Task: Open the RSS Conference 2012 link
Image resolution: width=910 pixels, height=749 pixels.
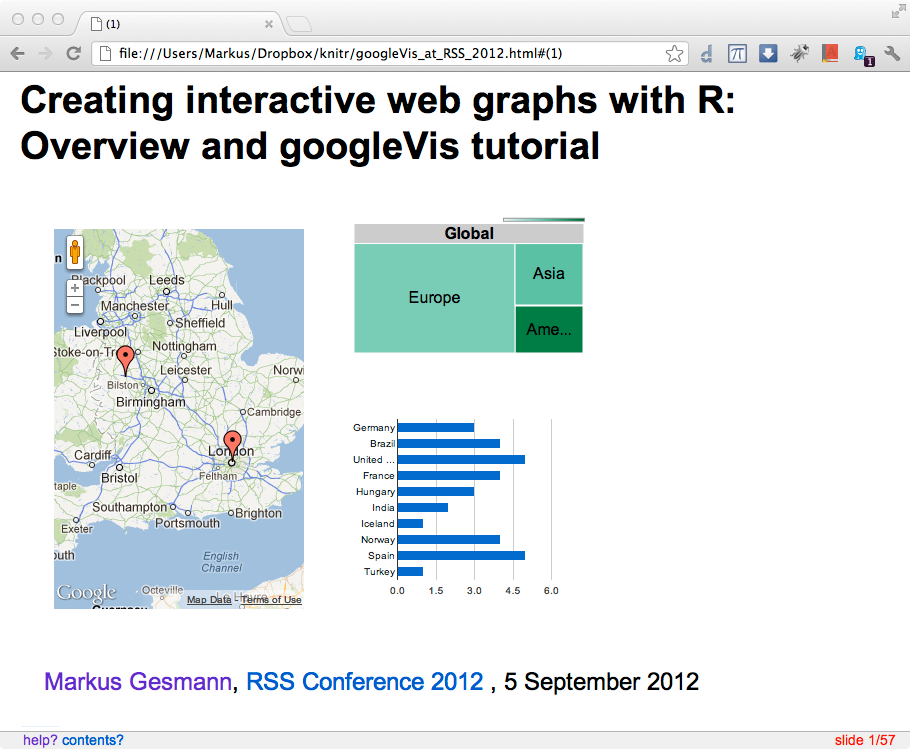Action: pos(364,682)
